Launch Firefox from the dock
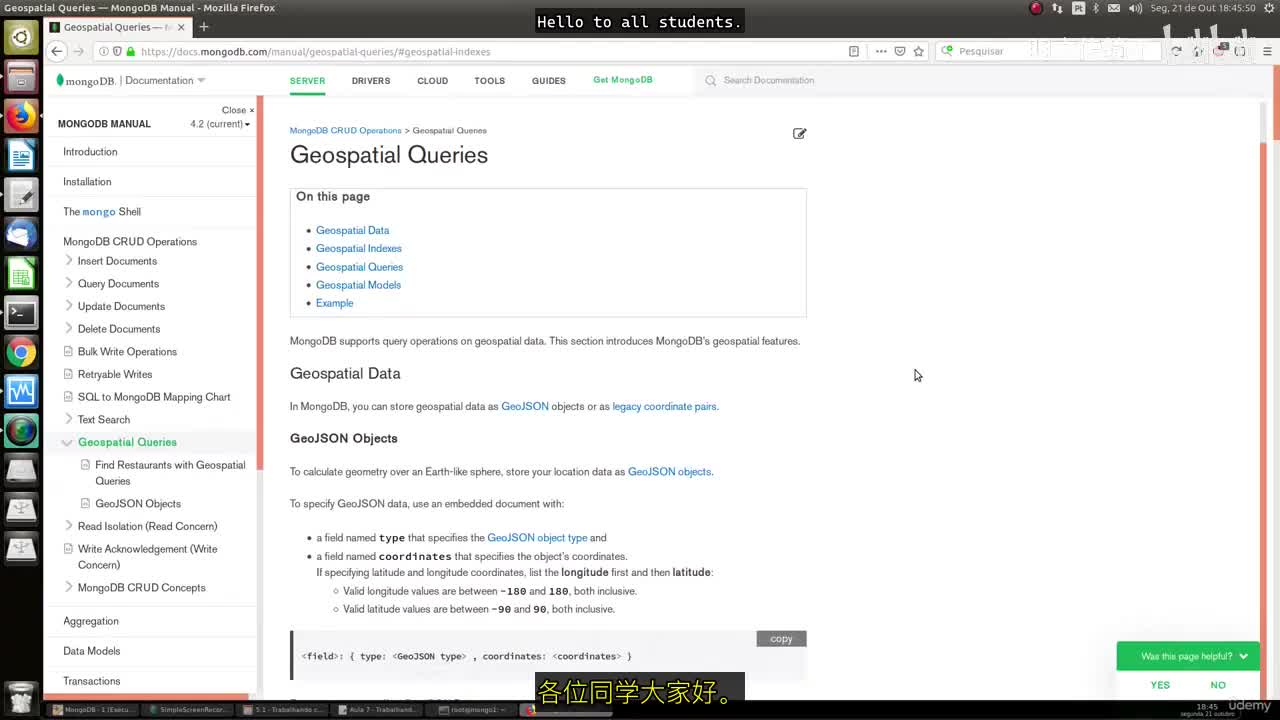The image size is (1280, 720). (21, 116)
